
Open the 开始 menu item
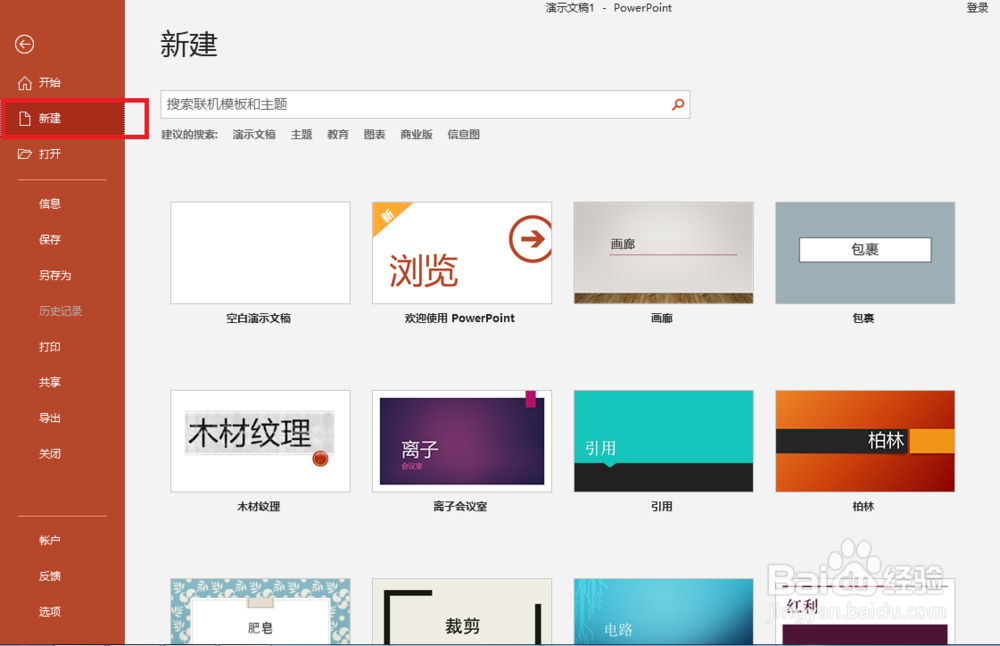[50, 83]
